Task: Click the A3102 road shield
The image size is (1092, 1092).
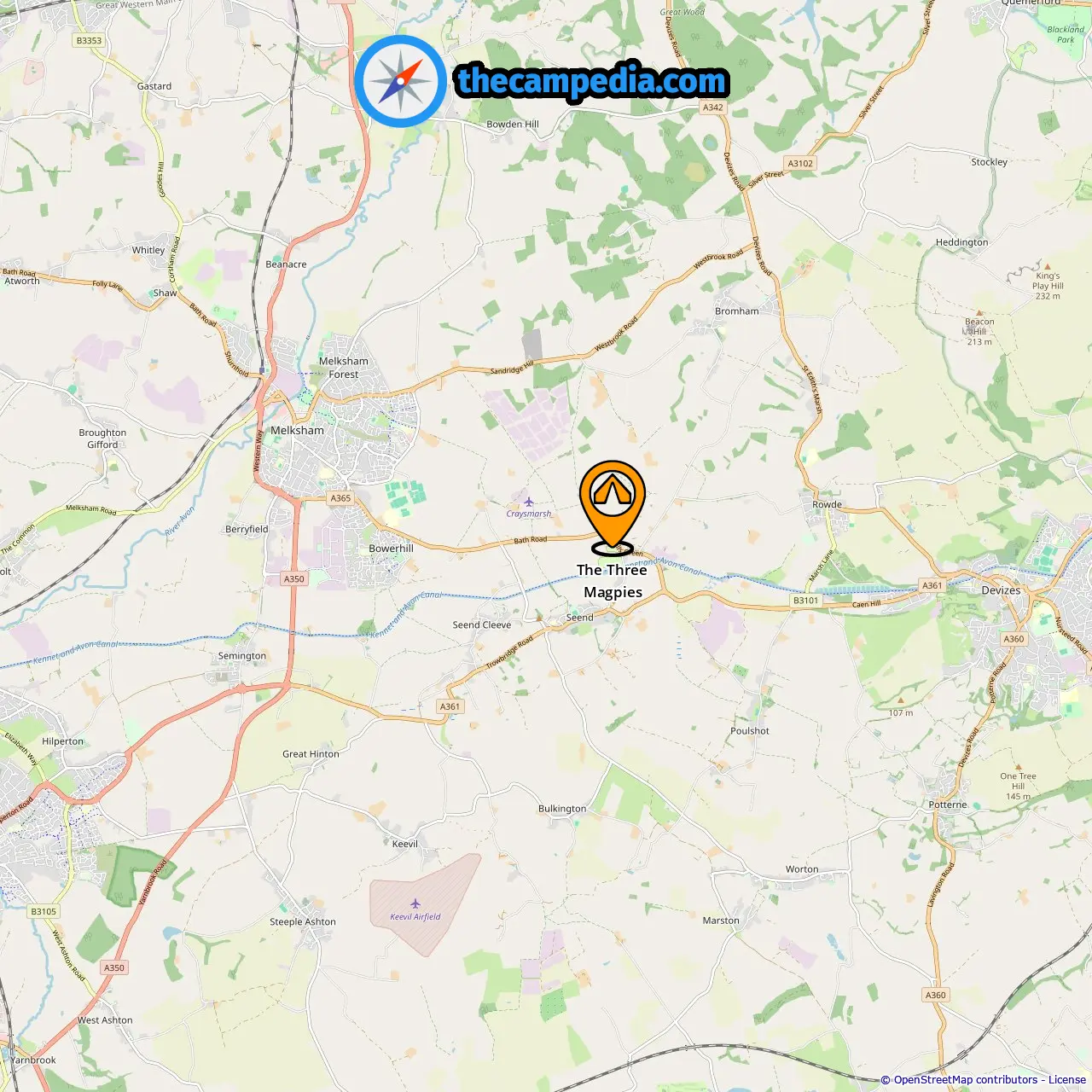Action: (800, 163)
